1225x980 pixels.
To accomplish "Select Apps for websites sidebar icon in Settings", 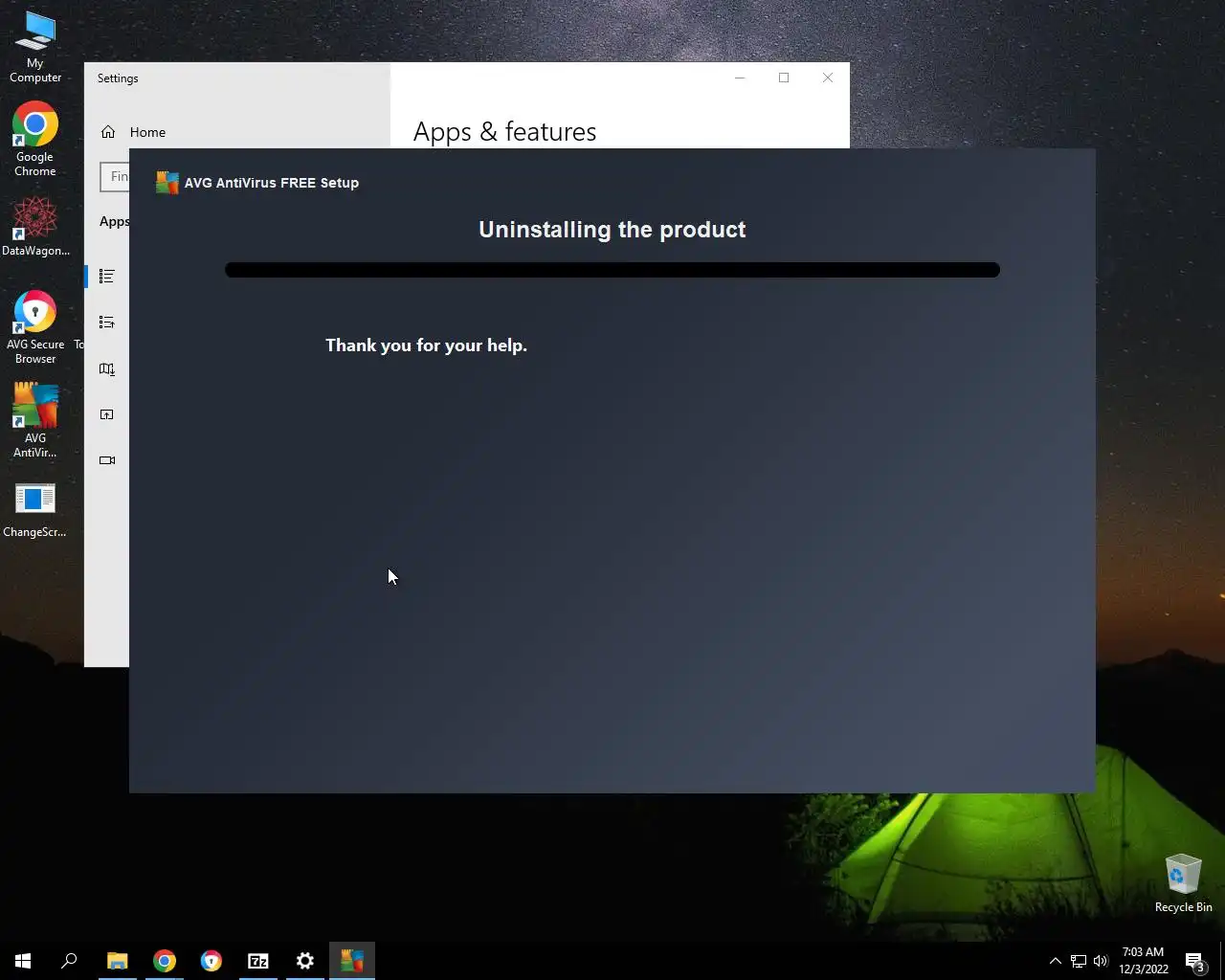I will coord(107,414).
